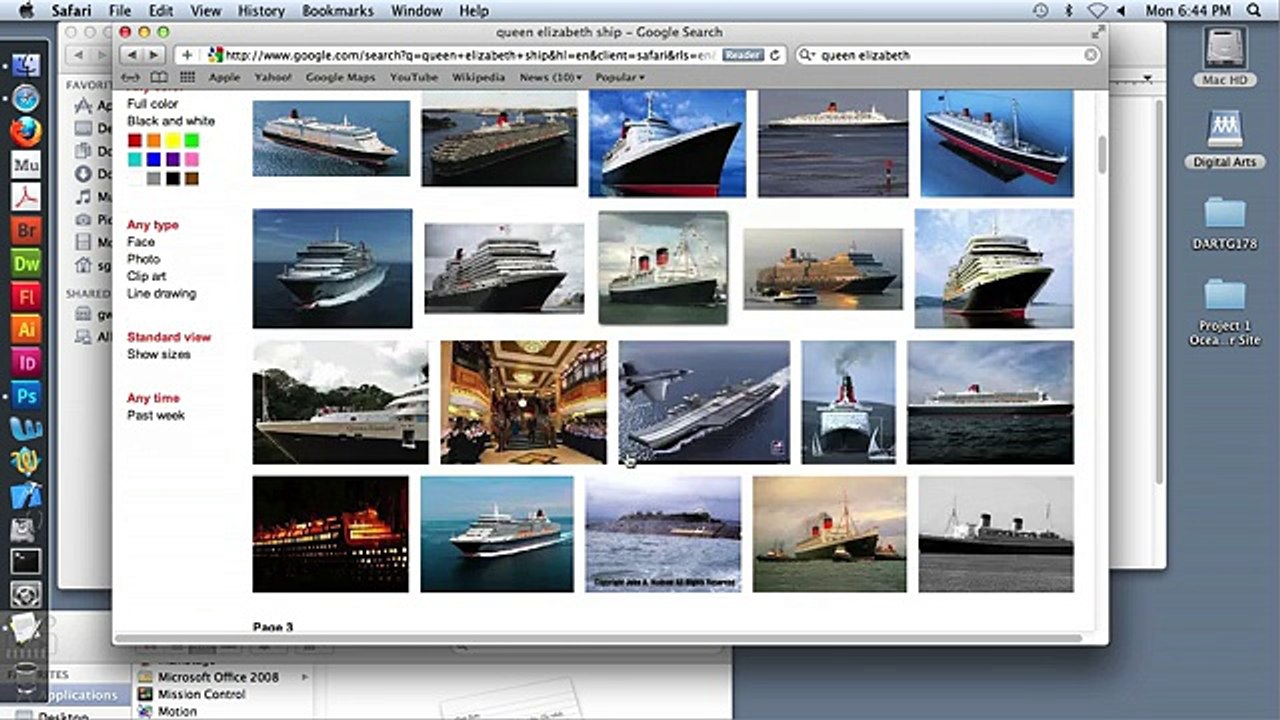Reload the Google search page
Image resolution: width=1280 pixels, height=720 pixels.
(x=775, y=55)
